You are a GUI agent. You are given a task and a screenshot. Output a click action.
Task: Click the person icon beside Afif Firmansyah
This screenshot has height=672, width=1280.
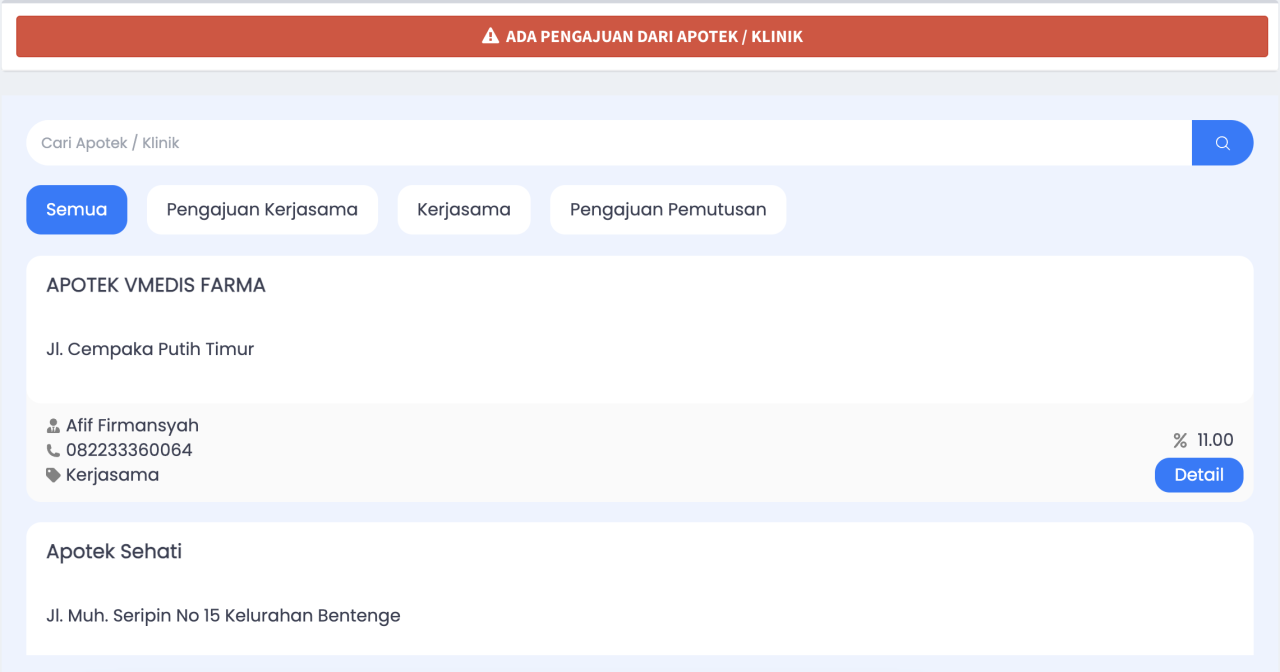54,426
